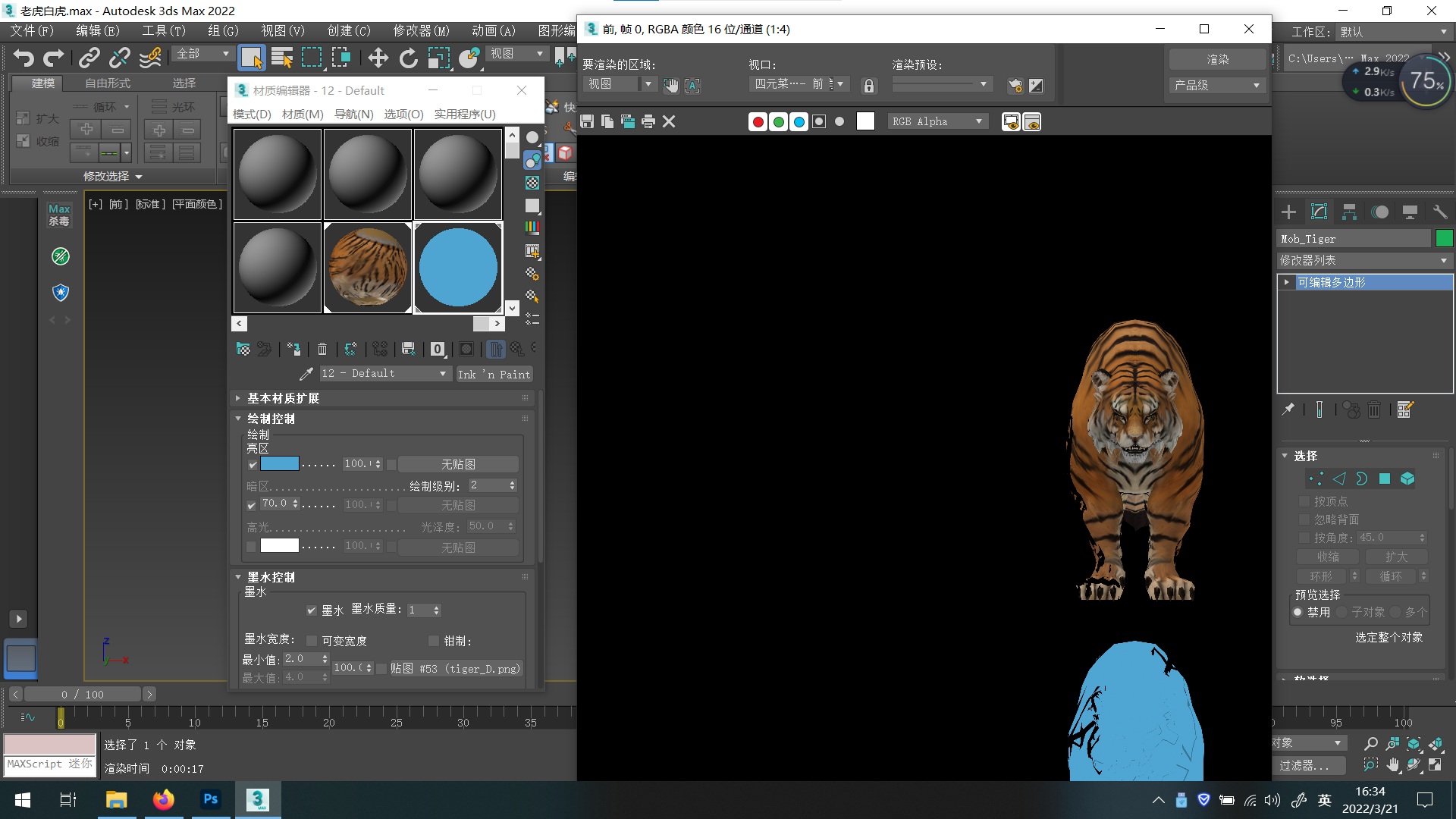Select the Select and Move tool
The width and height of the screenshot is (1456, 819).
pos(378,58)
